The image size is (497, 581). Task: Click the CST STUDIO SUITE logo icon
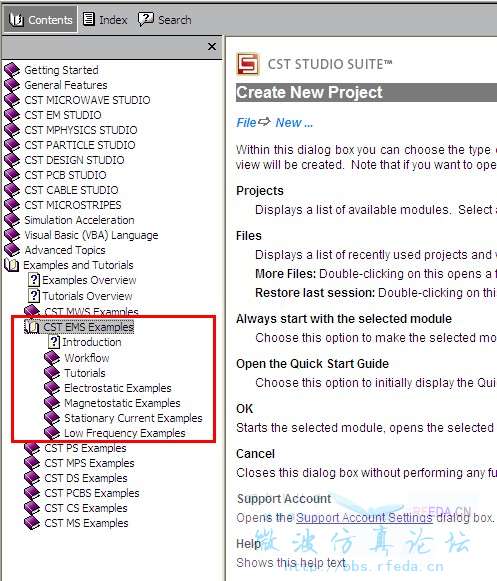click(x=248, y=64)
